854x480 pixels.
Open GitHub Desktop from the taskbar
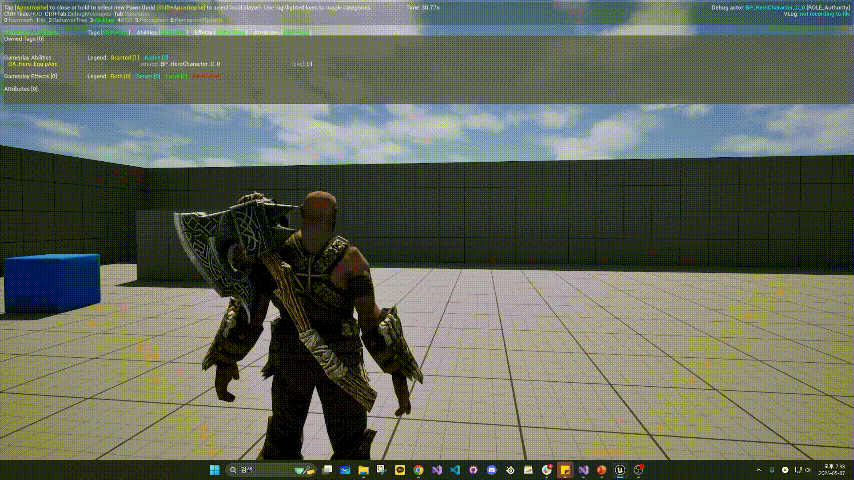[473, 470]
